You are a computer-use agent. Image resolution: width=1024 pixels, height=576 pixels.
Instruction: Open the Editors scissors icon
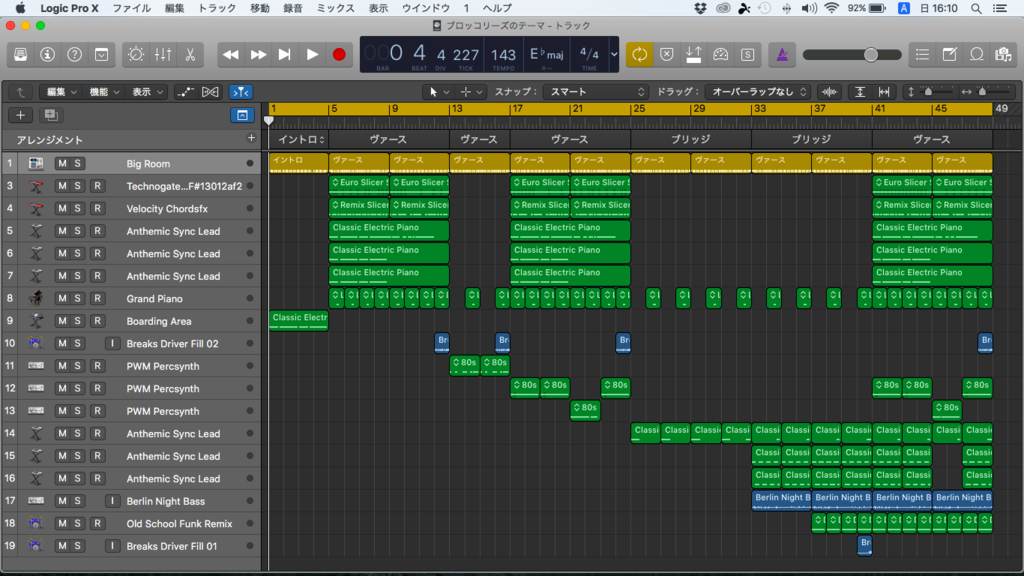coord(190,55)
